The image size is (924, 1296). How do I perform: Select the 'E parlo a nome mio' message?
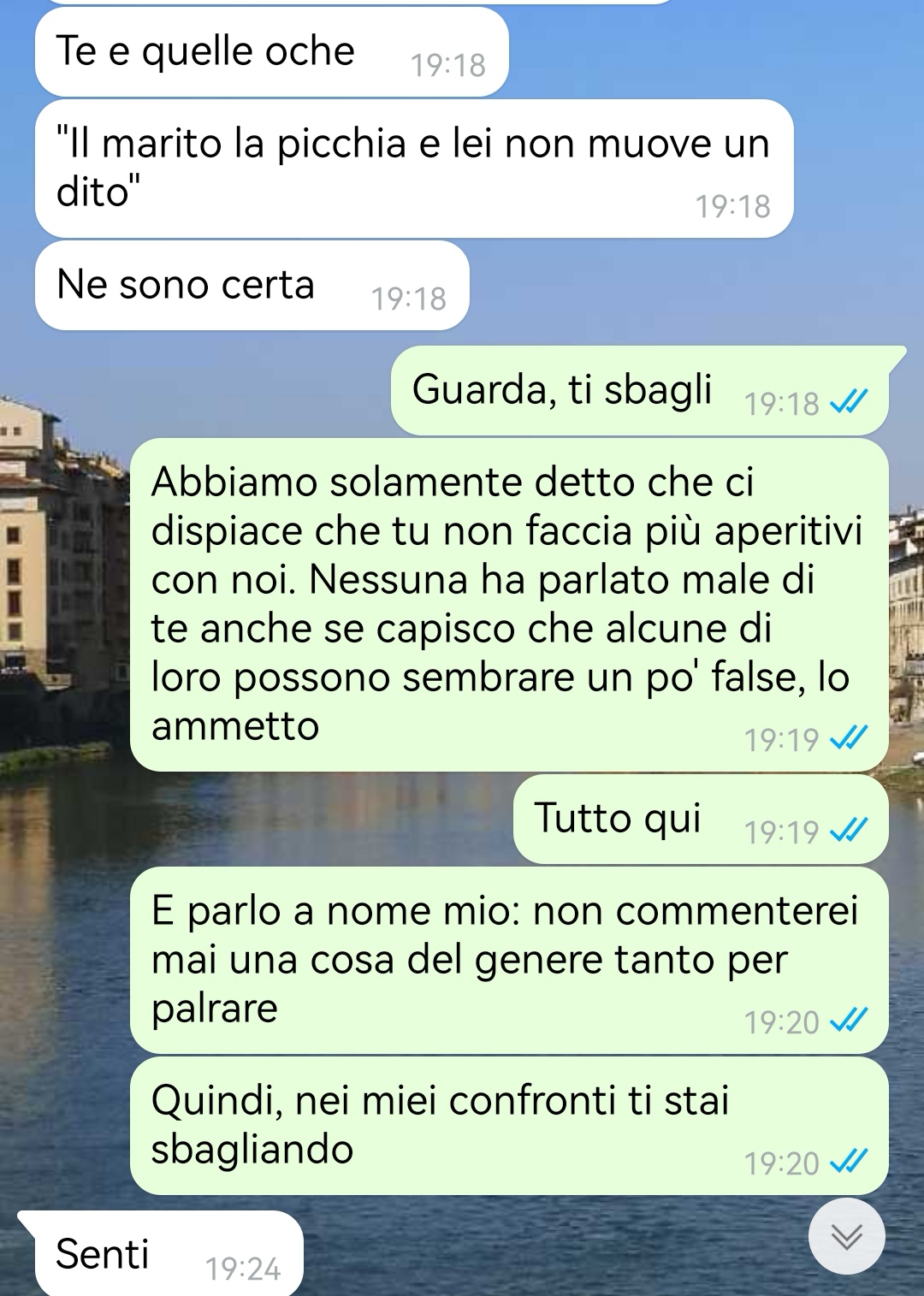(x=509, y=960)
